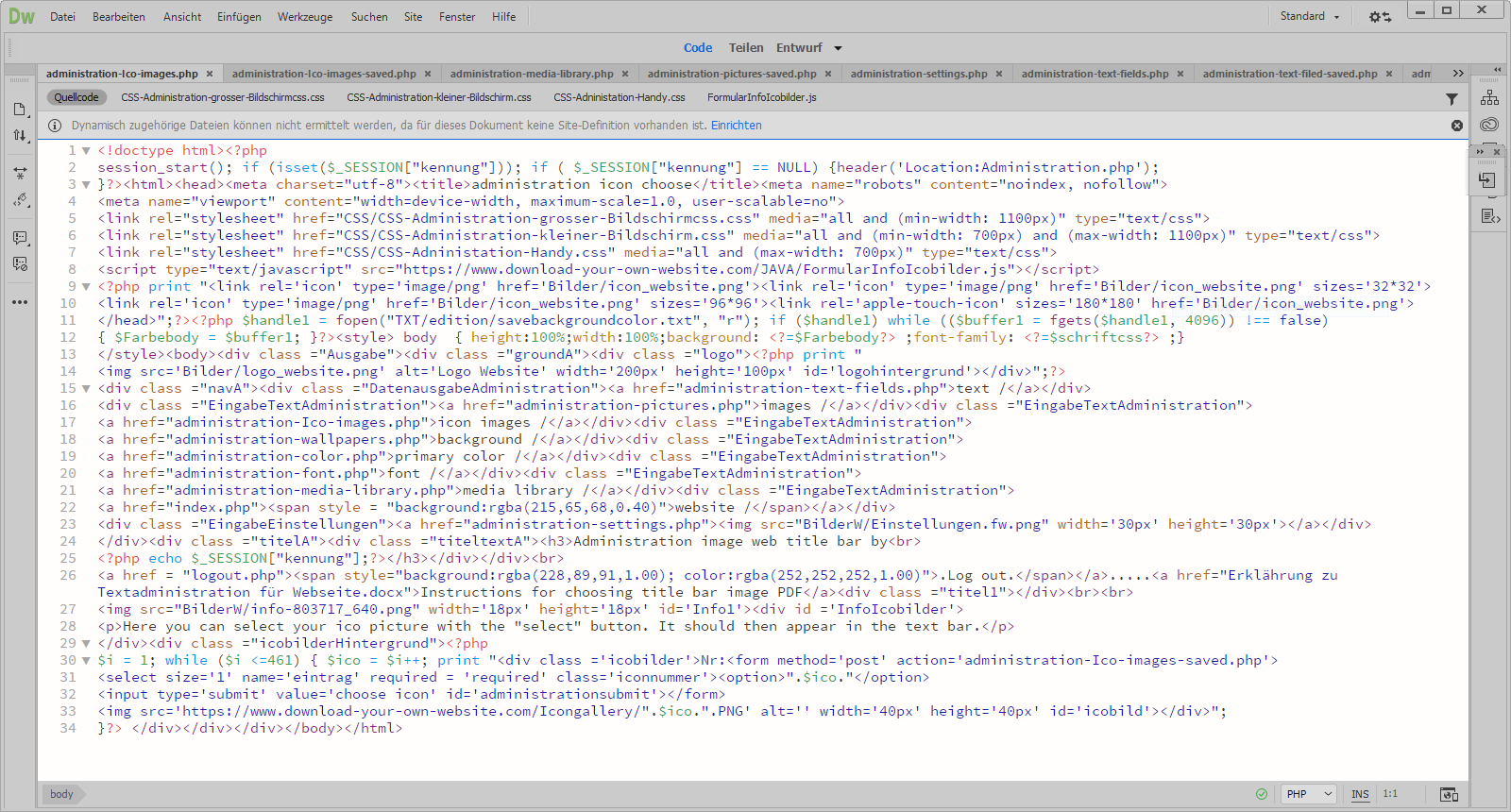1511x812 pixels.
Task: Open the Hilfe menu
Action: point(504,17)
